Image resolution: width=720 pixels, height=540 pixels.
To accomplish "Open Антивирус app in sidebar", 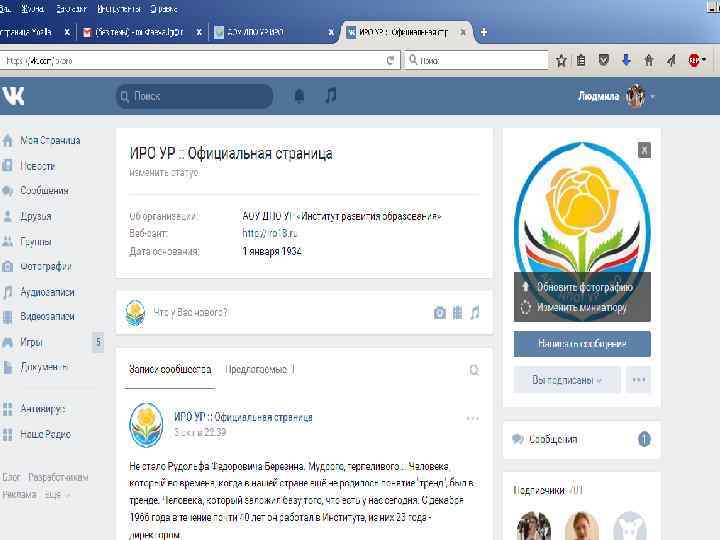I will 42,409.
